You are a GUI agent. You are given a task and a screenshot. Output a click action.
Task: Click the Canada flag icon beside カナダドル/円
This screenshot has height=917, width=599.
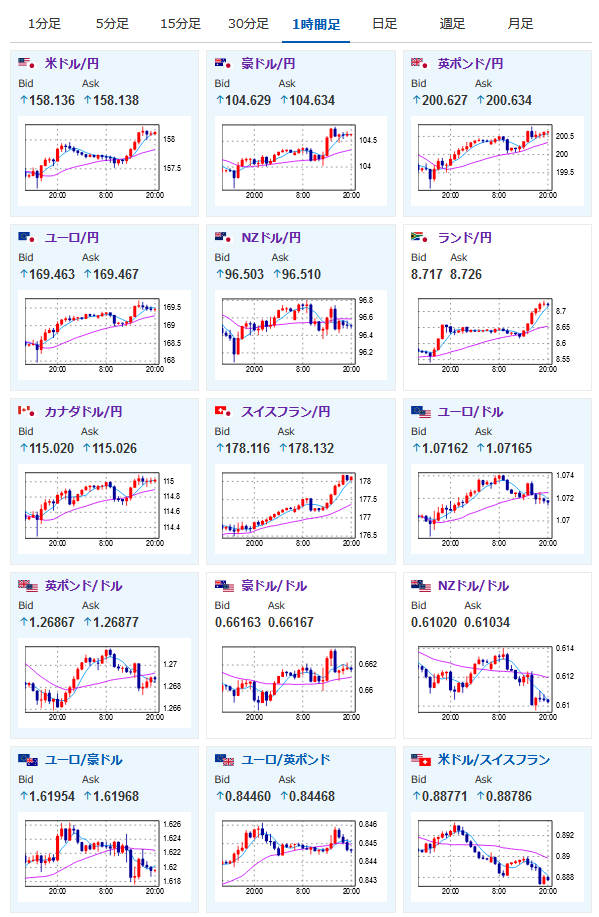click(26, 411)
